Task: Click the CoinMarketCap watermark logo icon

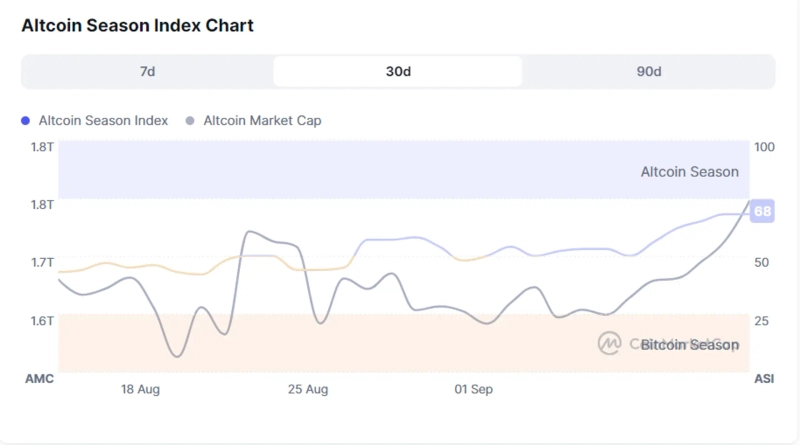Action: click(609, 344)
